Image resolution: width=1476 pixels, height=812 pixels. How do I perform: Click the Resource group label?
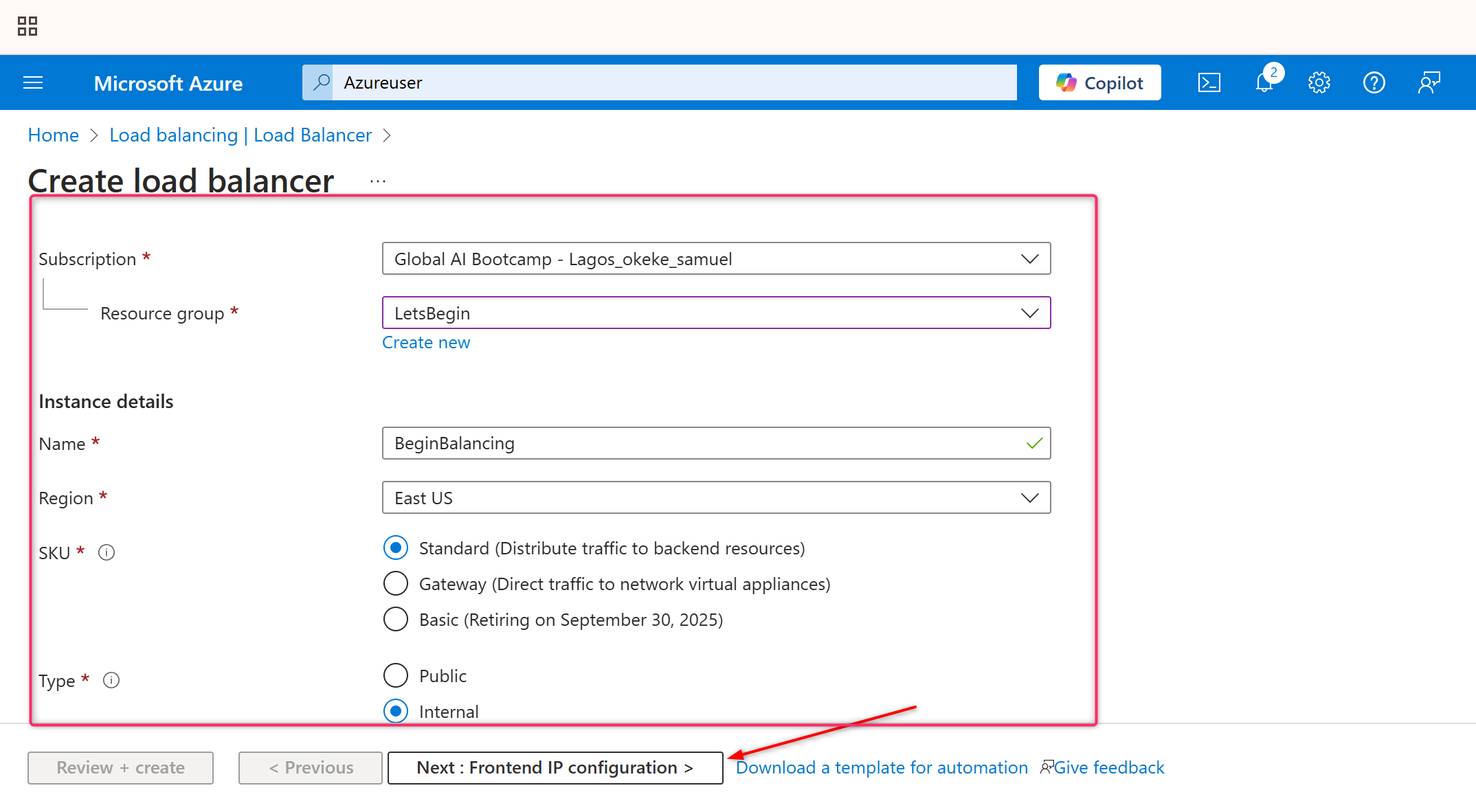[x=162, y=314]
